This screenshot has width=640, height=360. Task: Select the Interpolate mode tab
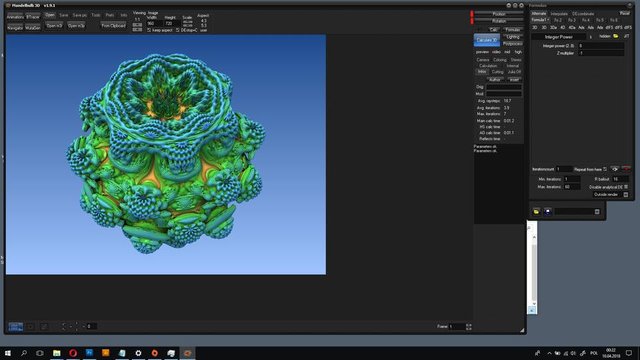point(559,13)
